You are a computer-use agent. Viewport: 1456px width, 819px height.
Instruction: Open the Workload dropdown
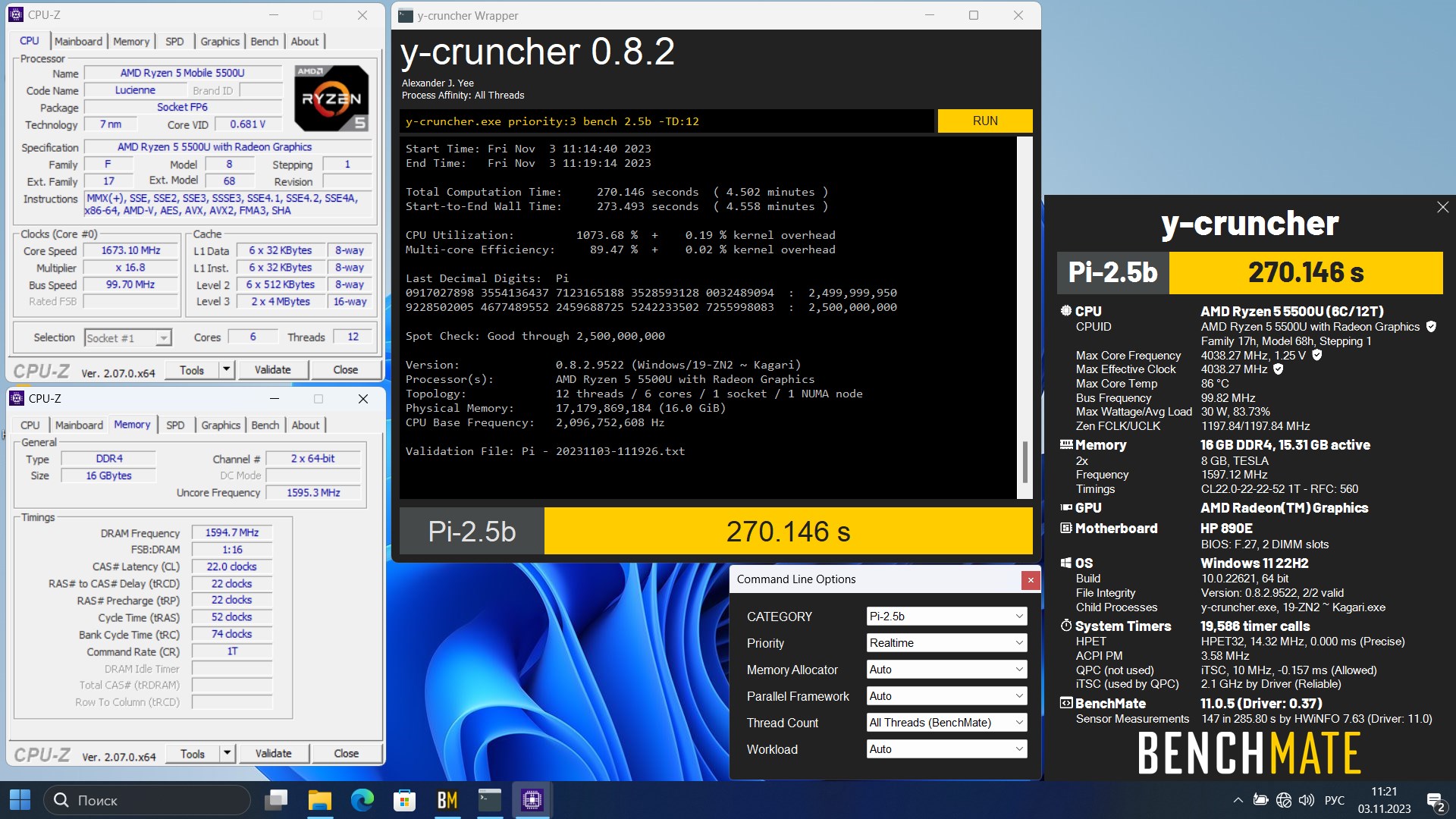pyautogui.click(x=946, y=749)
